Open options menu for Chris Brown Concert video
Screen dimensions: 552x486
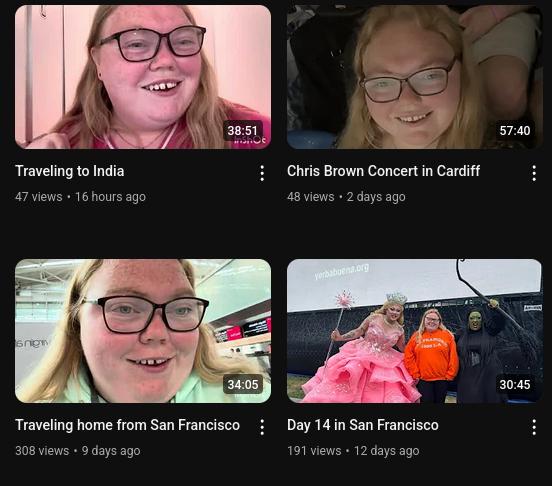[534, 173]
